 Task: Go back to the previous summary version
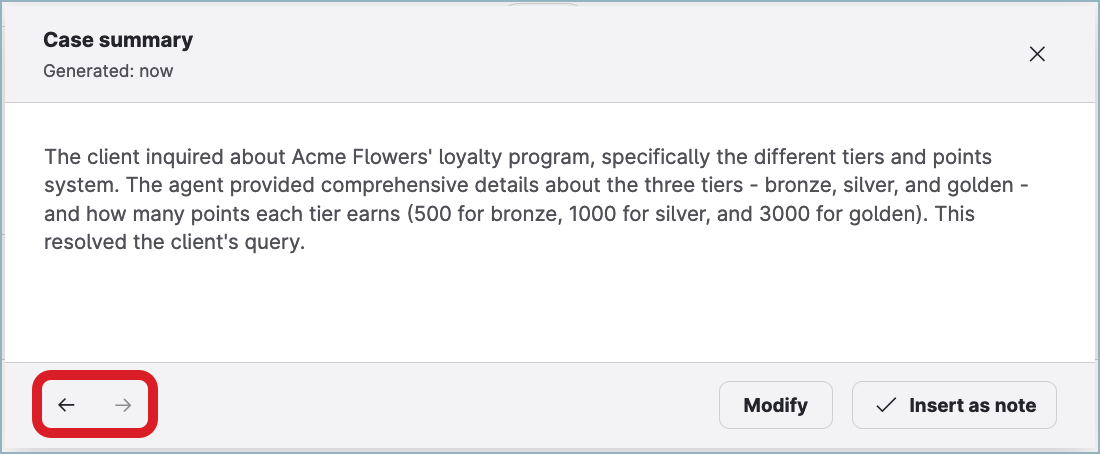[67, 405]
